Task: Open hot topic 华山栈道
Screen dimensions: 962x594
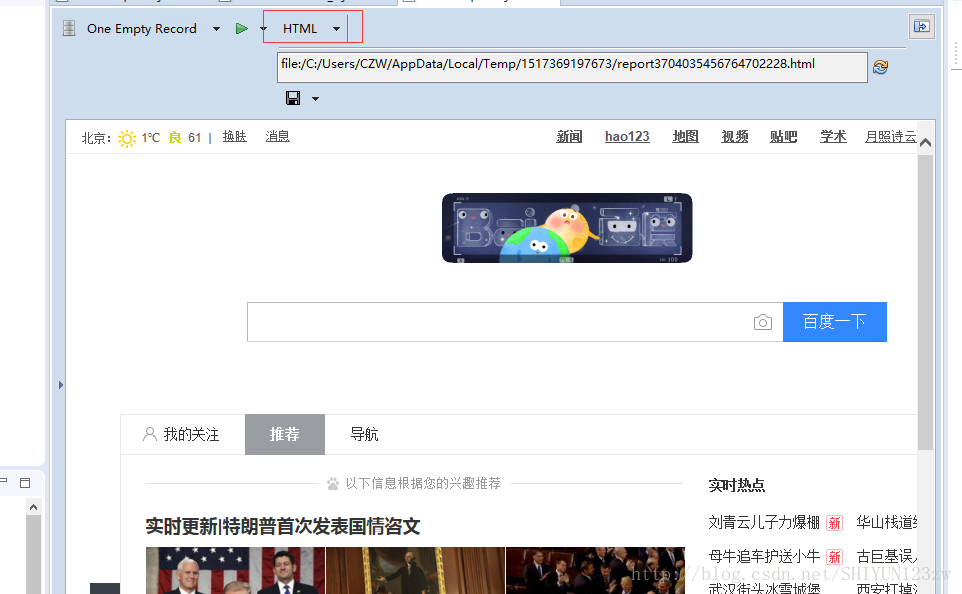Action: point(887,522)
